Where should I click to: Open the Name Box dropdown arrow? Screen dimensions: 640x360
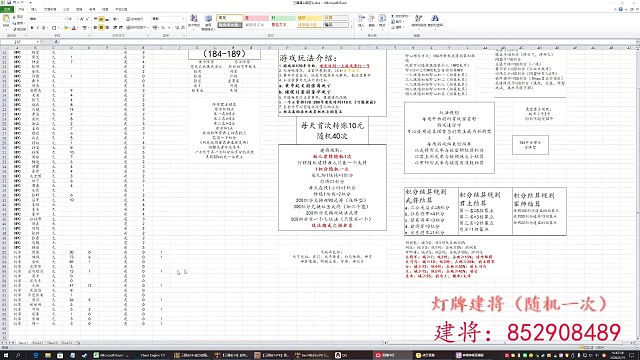pos(37,42)
